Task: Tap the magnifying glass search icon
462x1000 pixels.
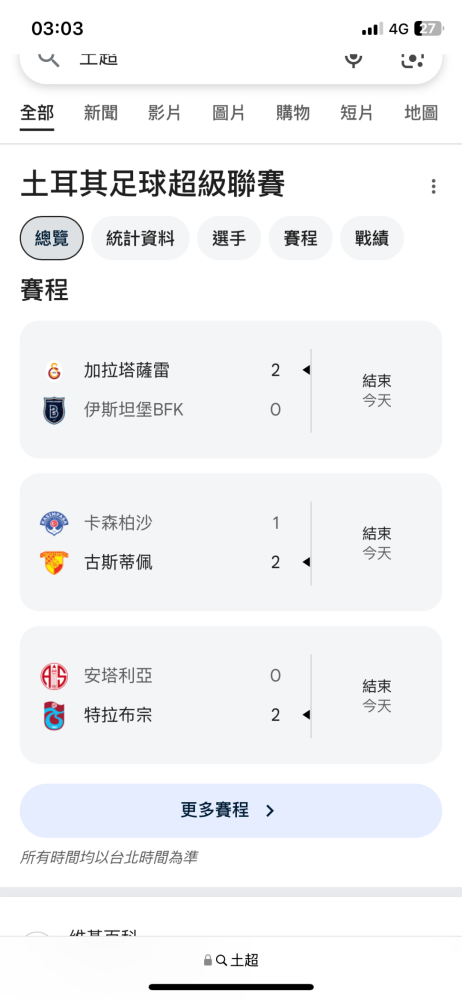Action: (49, 58)
